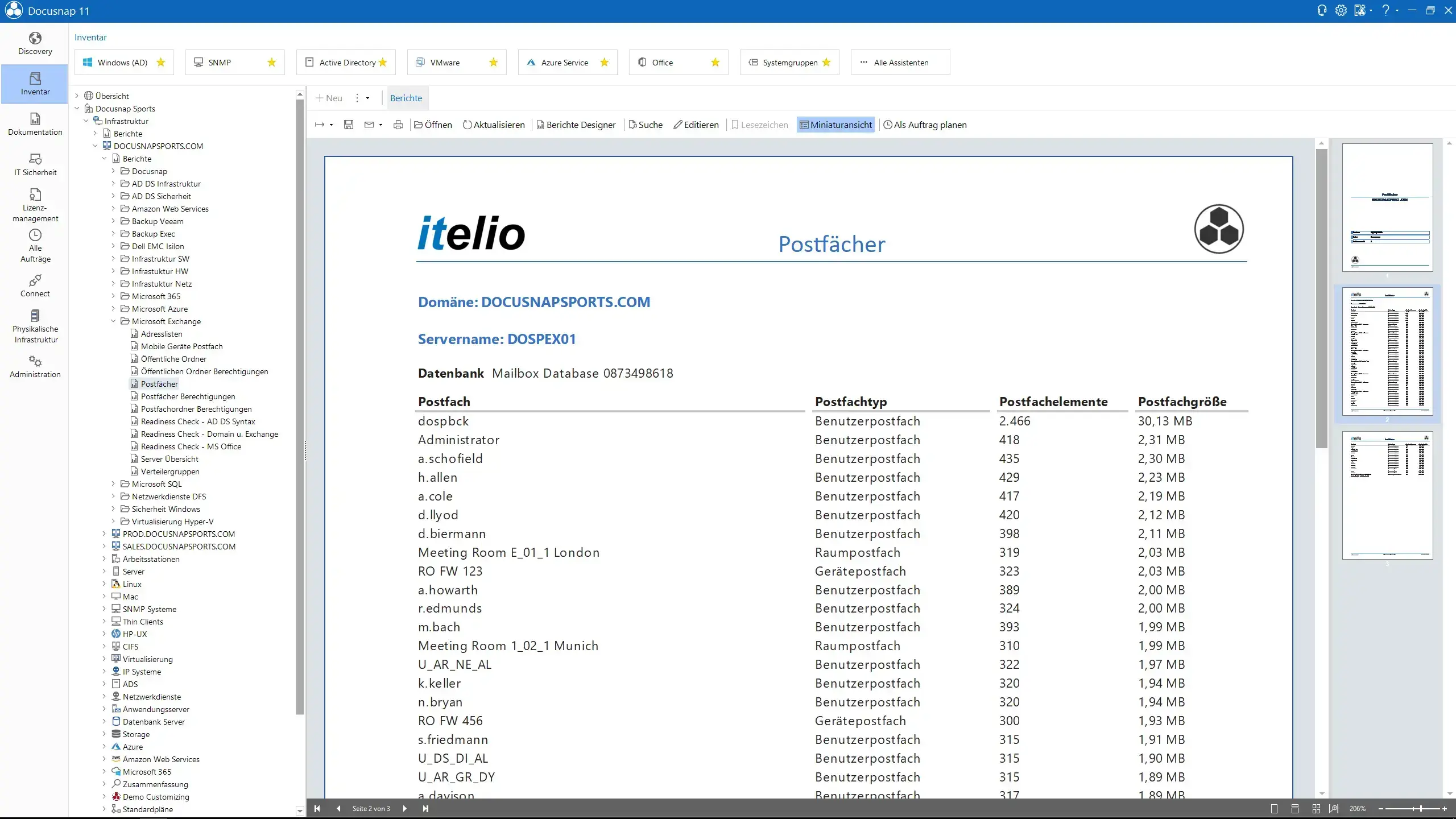Toggle Office favorite star
Screen dimensions: 1456x819
[x=715, y=62]
